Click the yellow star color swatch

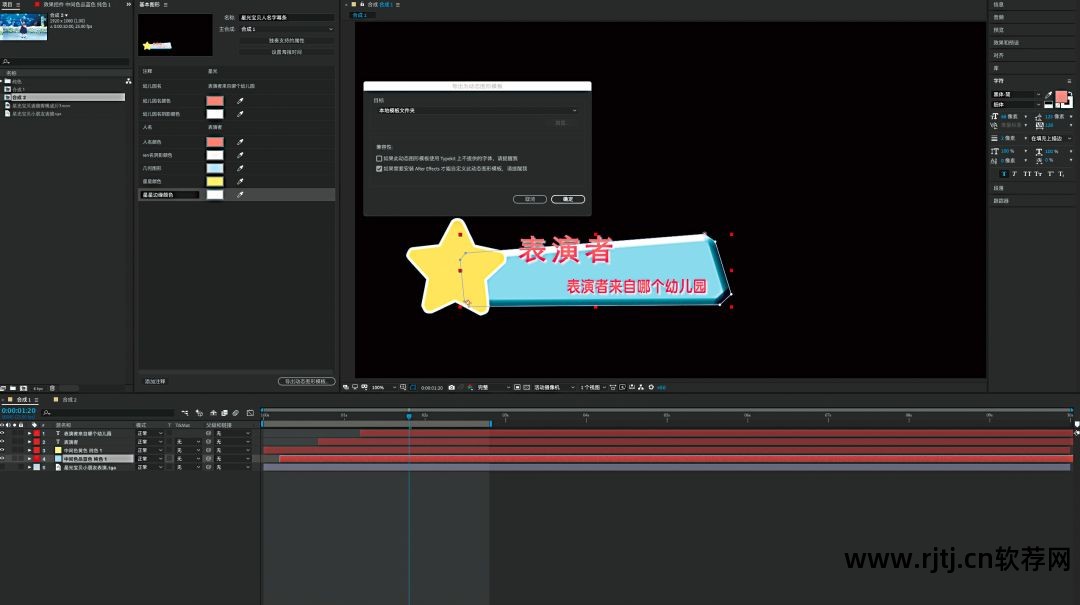tap(215, 181)
